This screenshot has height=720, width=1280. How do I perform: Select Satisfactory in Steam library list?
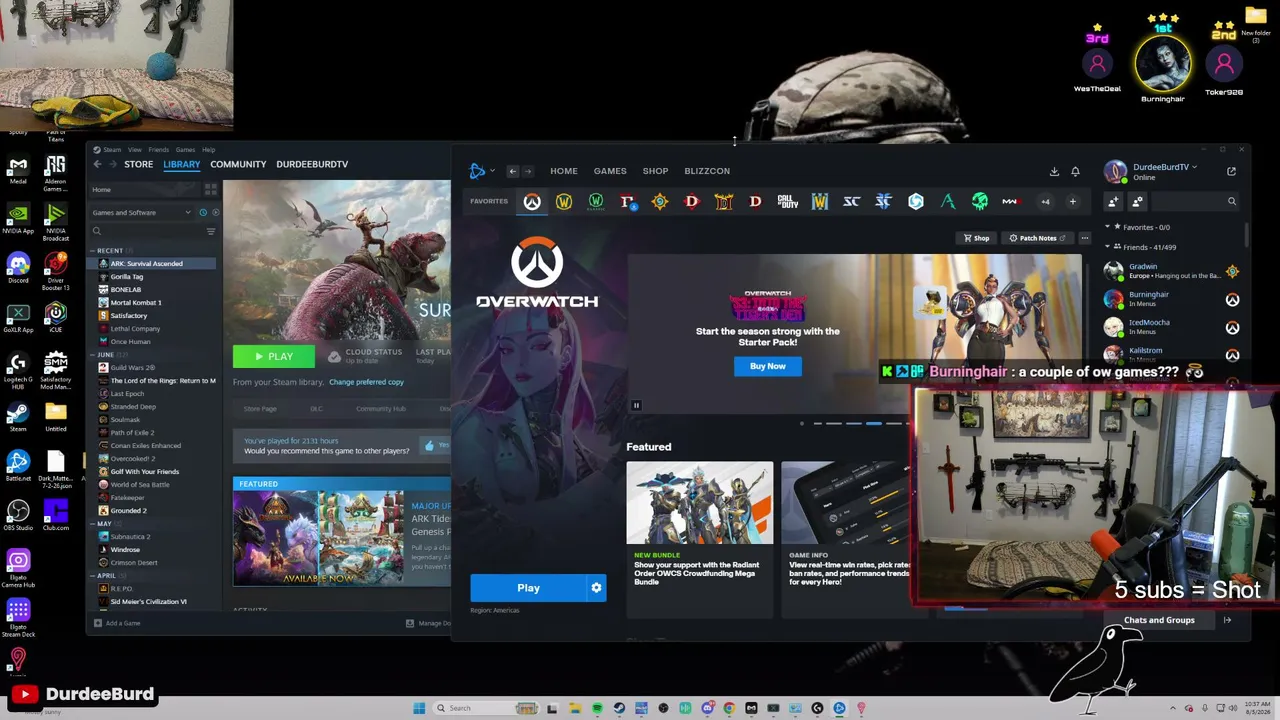[x=128, y=316]
